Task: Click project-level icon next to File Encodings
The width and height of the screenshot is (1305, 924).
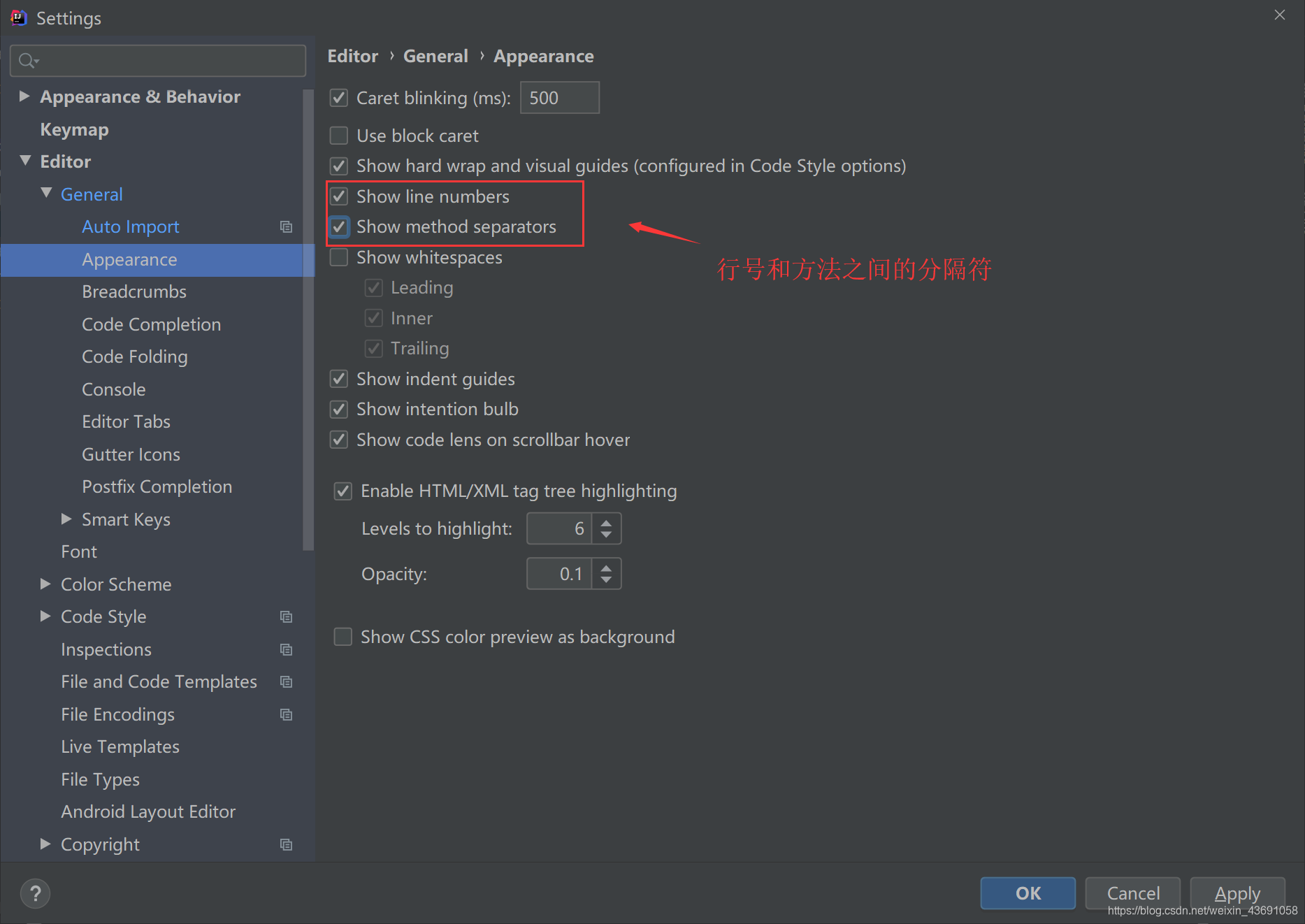Action: pos(286,714)
